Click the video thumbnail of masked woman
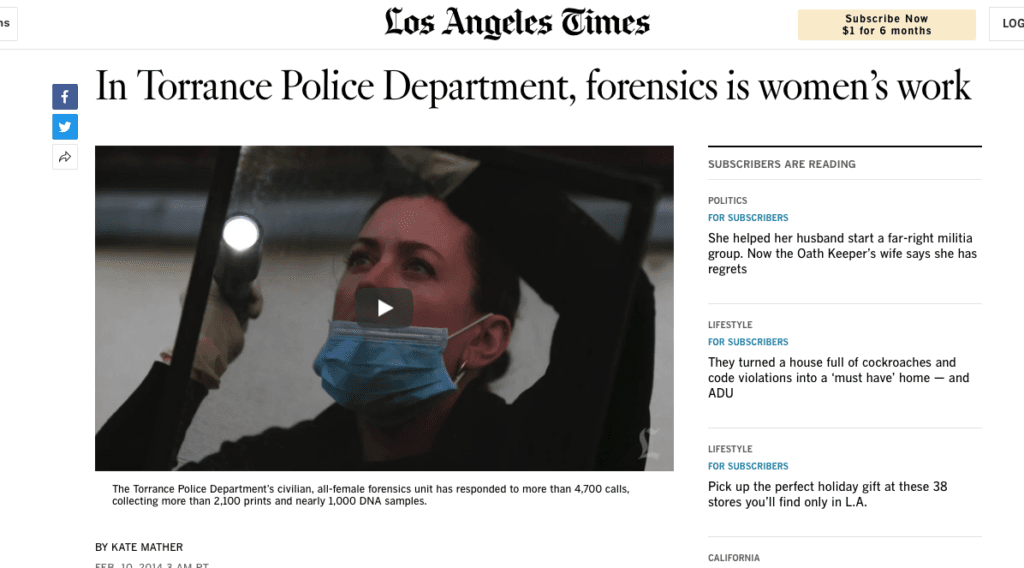 [x=384, y=308]
